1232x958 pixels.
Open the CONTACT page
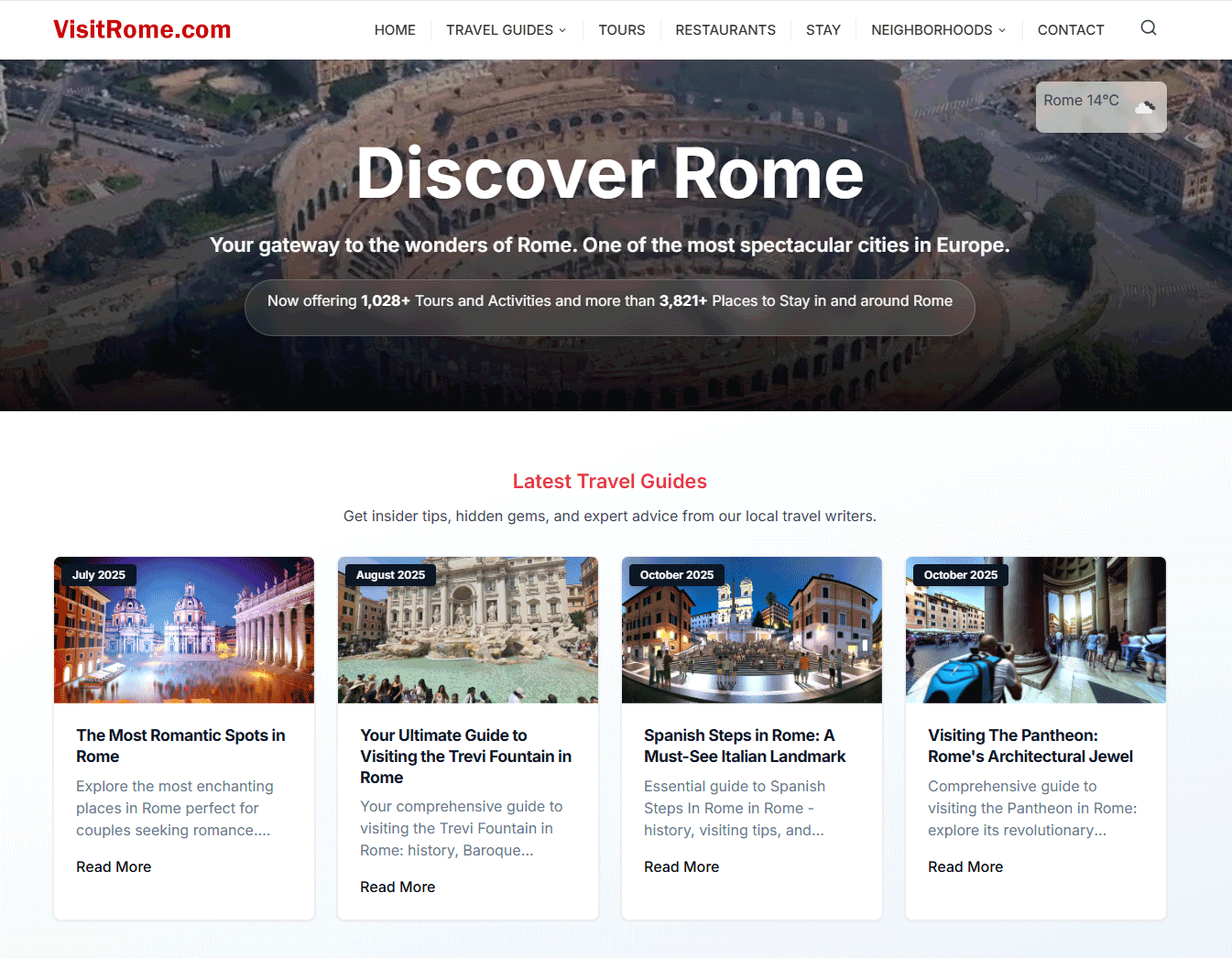pyautogui.click(x=1070, y=29)
